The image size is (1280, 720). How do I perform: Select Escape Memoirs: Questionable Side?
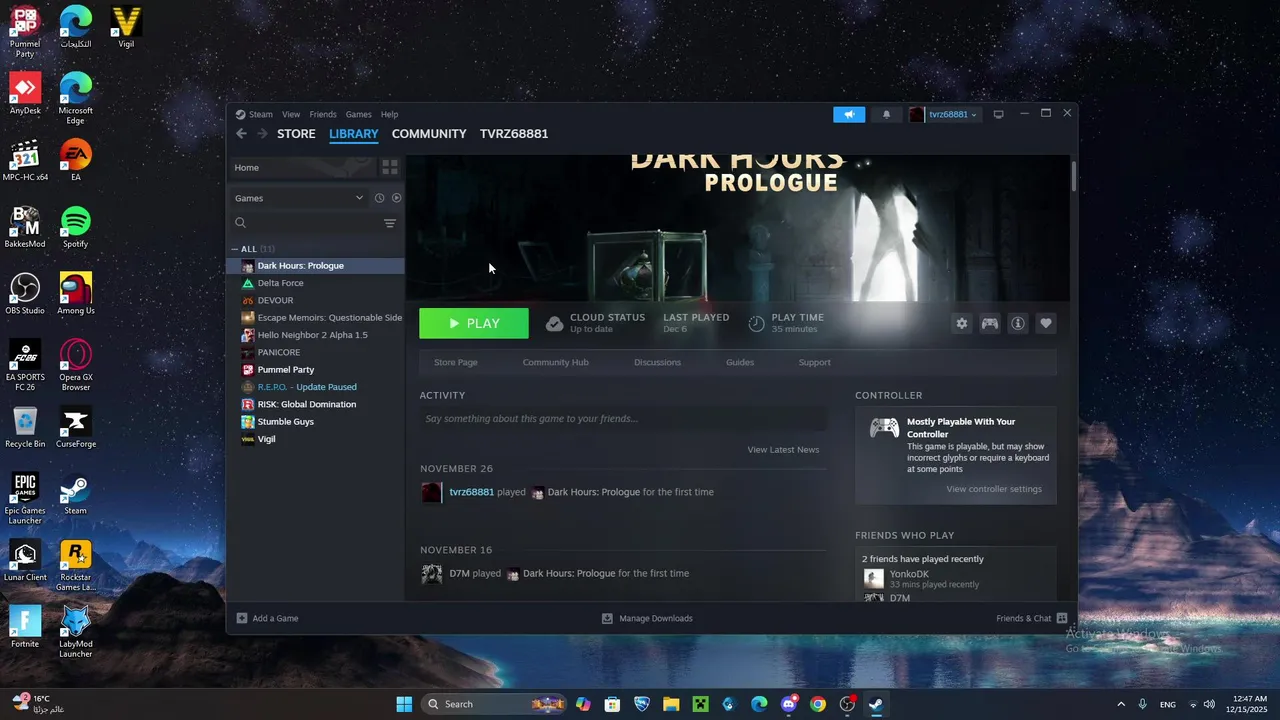click(316, 318)
